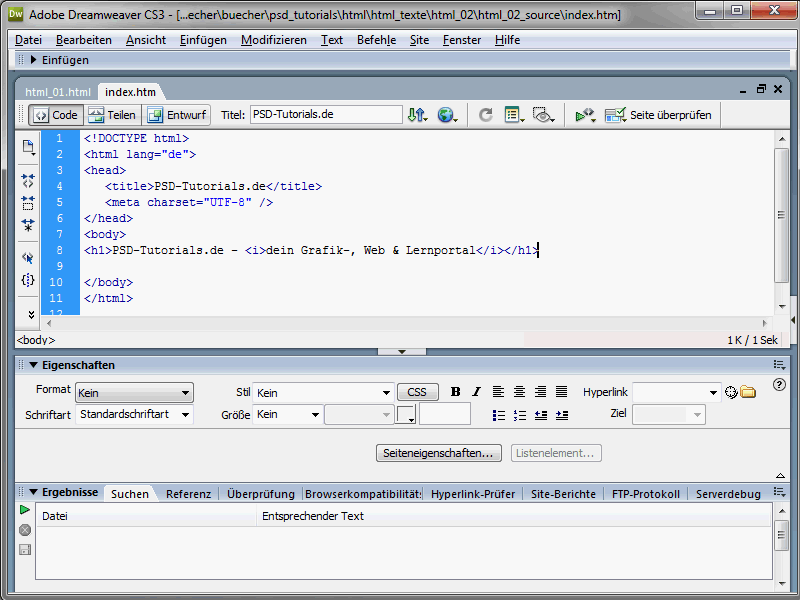Viewport: 800px width, 600px height.
Task: Open the Eigenschaften help question icon
Action: [x=779, y=385]
